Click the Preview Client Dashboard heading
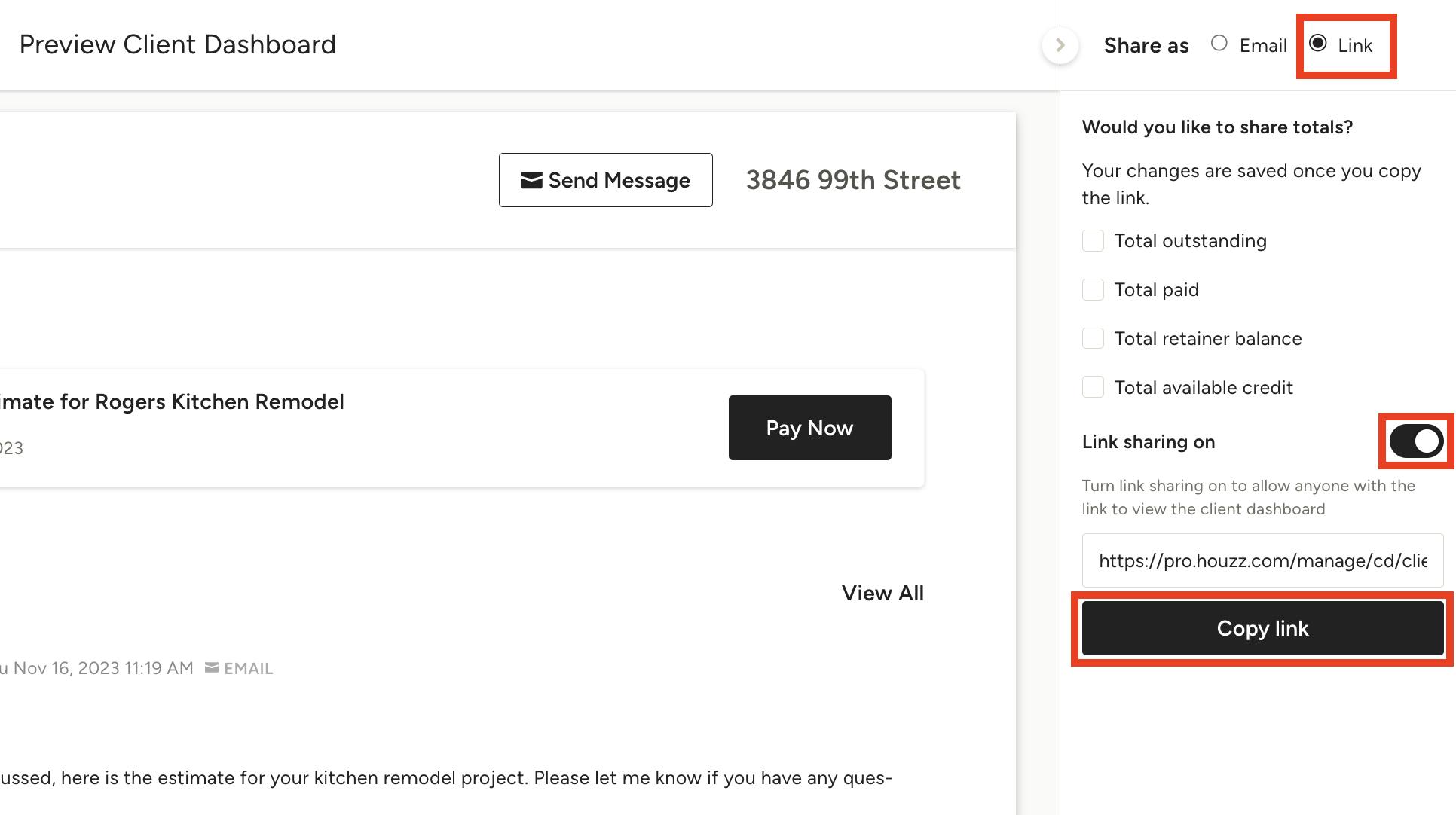1456x815 pixels. [178, 44]
